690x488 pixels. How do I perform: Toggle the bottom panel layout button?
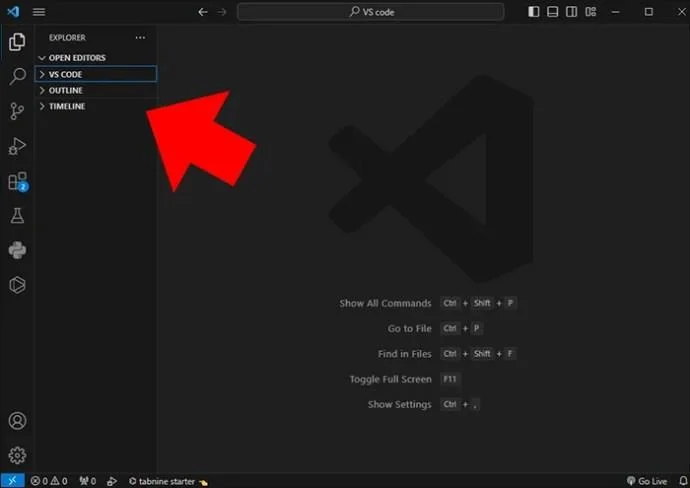tap(552, 12)
